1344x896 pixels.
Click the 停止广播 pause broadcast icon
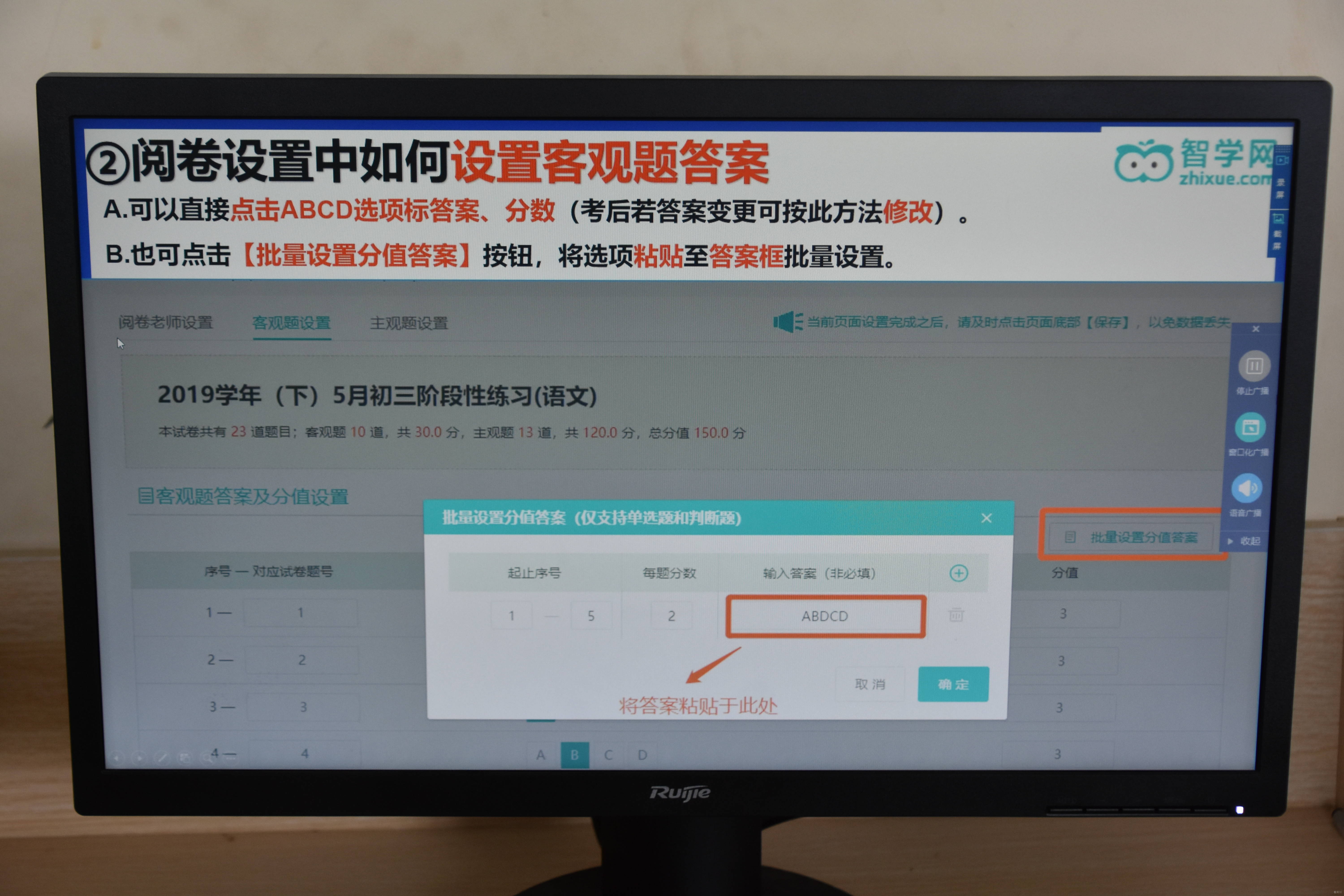coord(1254,366)
